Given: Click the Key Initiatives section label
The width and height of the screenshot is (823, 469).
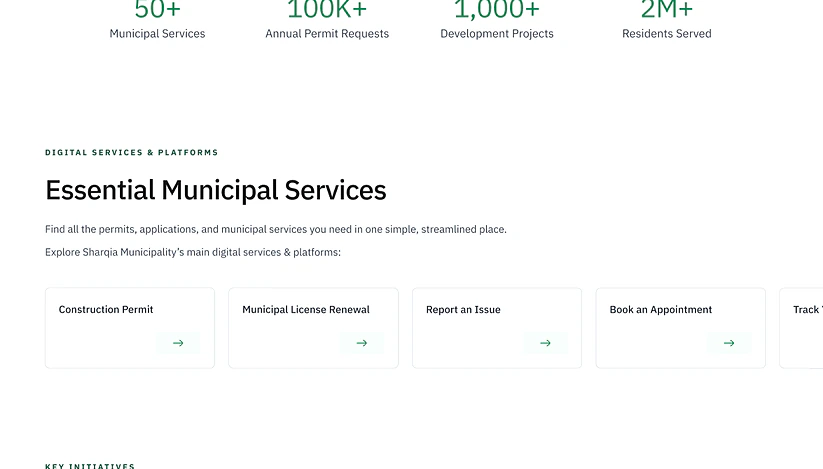Looking at the screenshot, I should 90,466.
